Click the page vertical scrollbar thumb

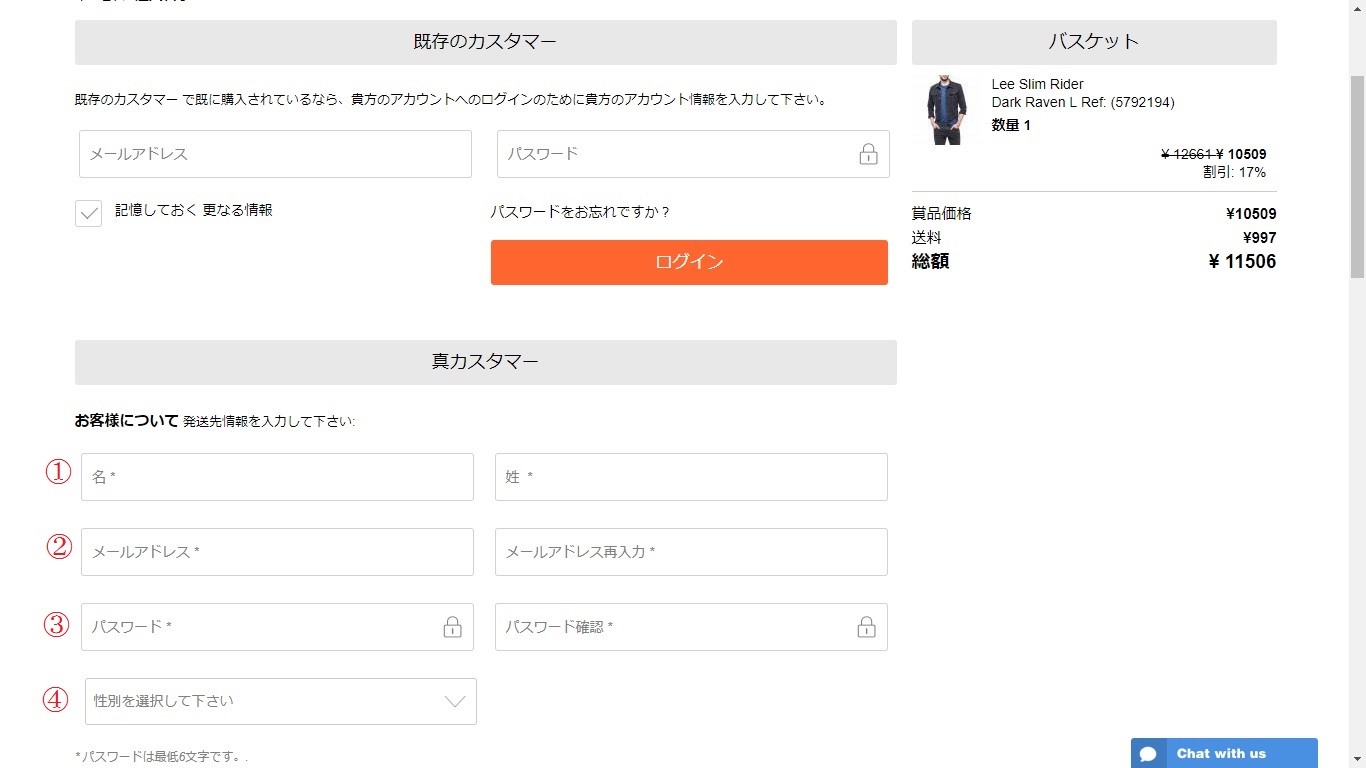pos(1357,175)
